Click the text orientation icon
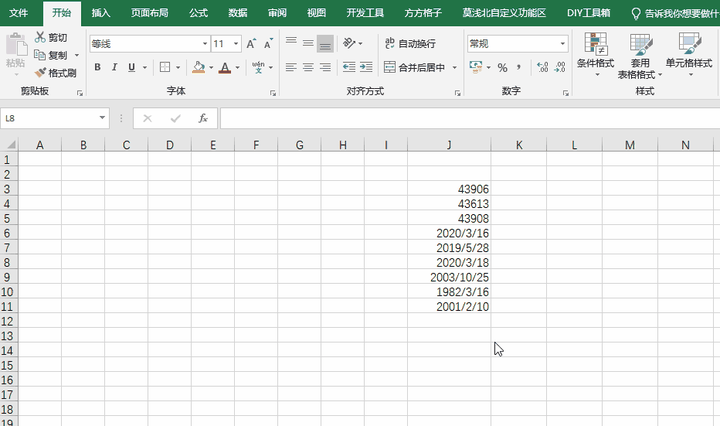The width and height of the screenshot is (720, 426). coord(349,43)
